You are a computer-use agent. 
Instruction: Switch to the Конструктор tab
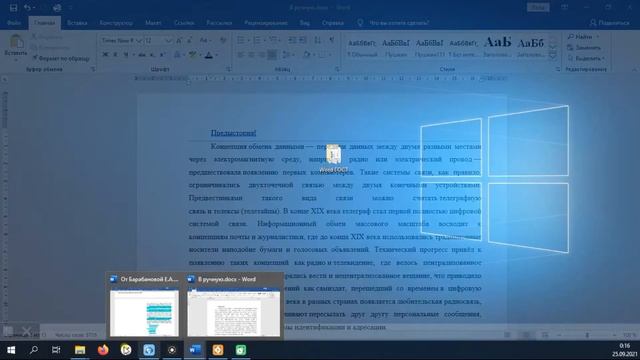pyautogui.click(x=116, y=23)
